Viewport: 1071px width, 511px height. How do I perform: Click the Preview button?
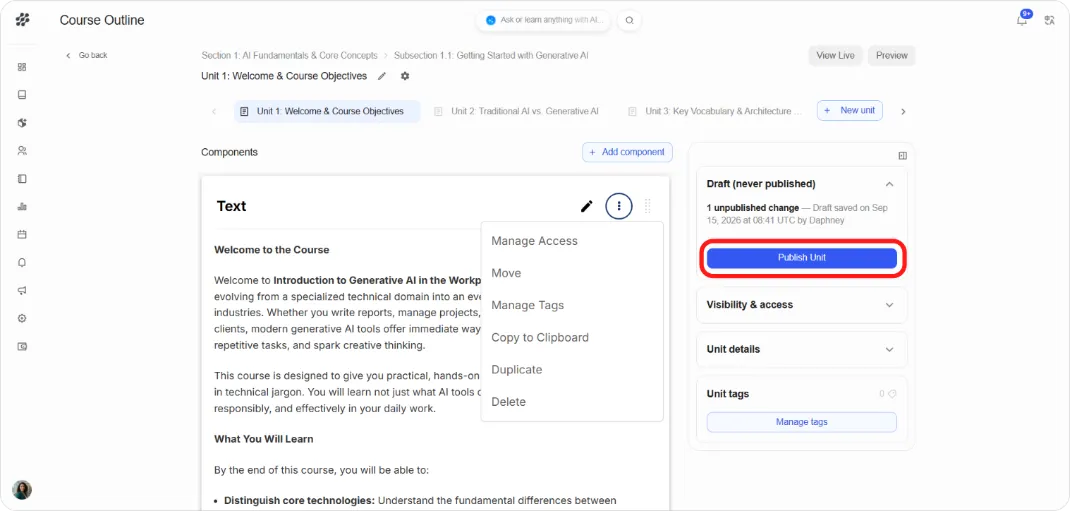click(x=891, y=55)
